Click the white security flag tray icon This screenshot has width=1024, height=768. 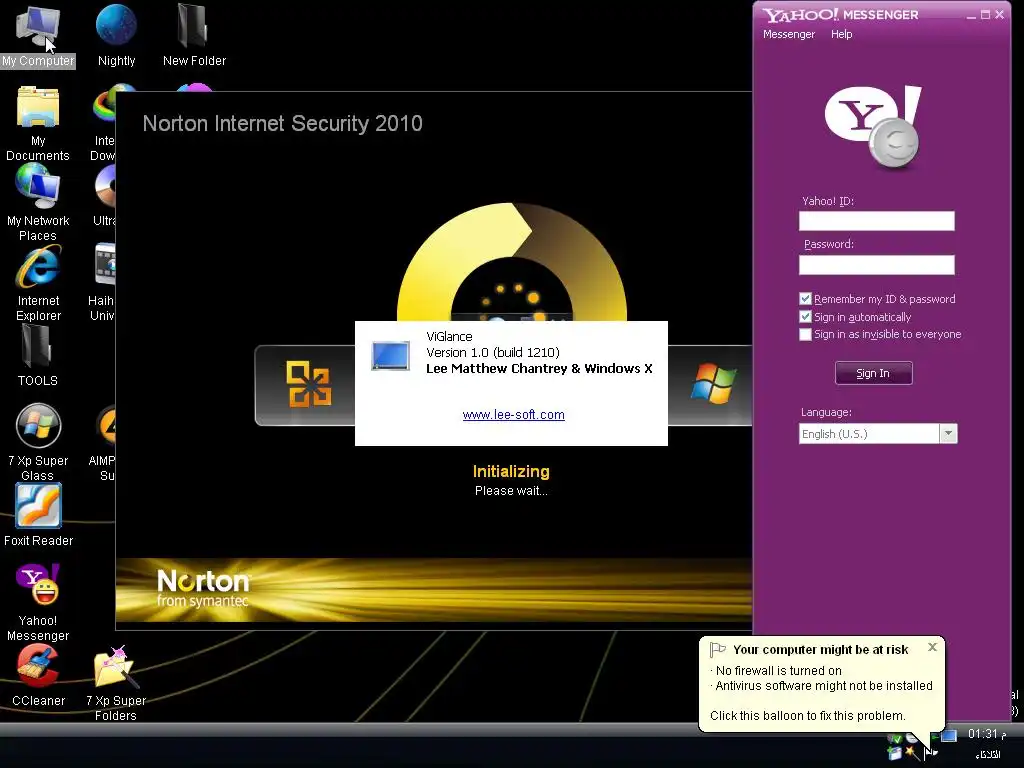pyautogui.click(x=931, y=753)
